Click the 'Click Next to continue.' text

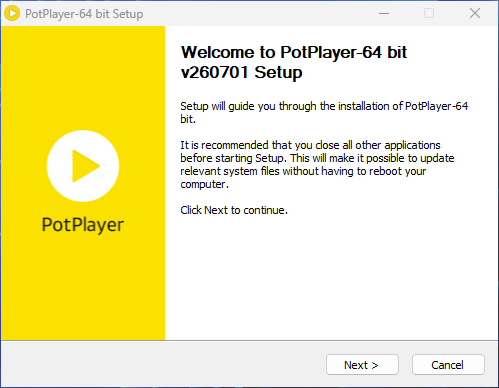pos(234,210)
